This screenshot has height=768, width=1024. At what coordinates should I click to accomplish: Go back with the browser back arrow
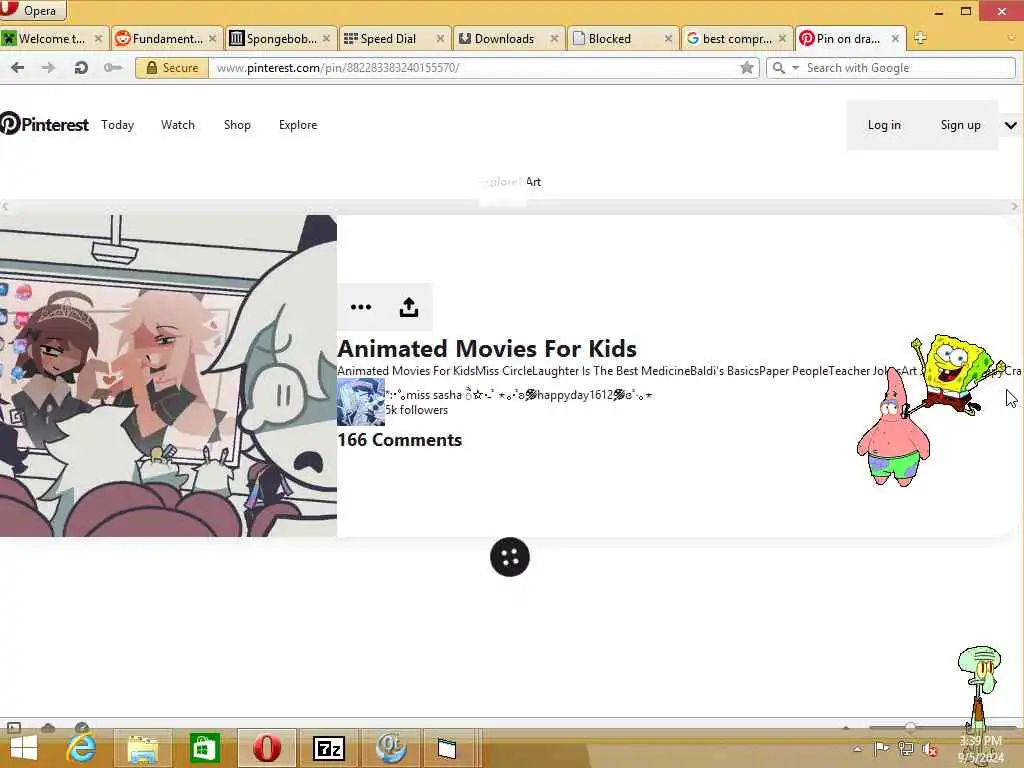(x=18, y=67)
